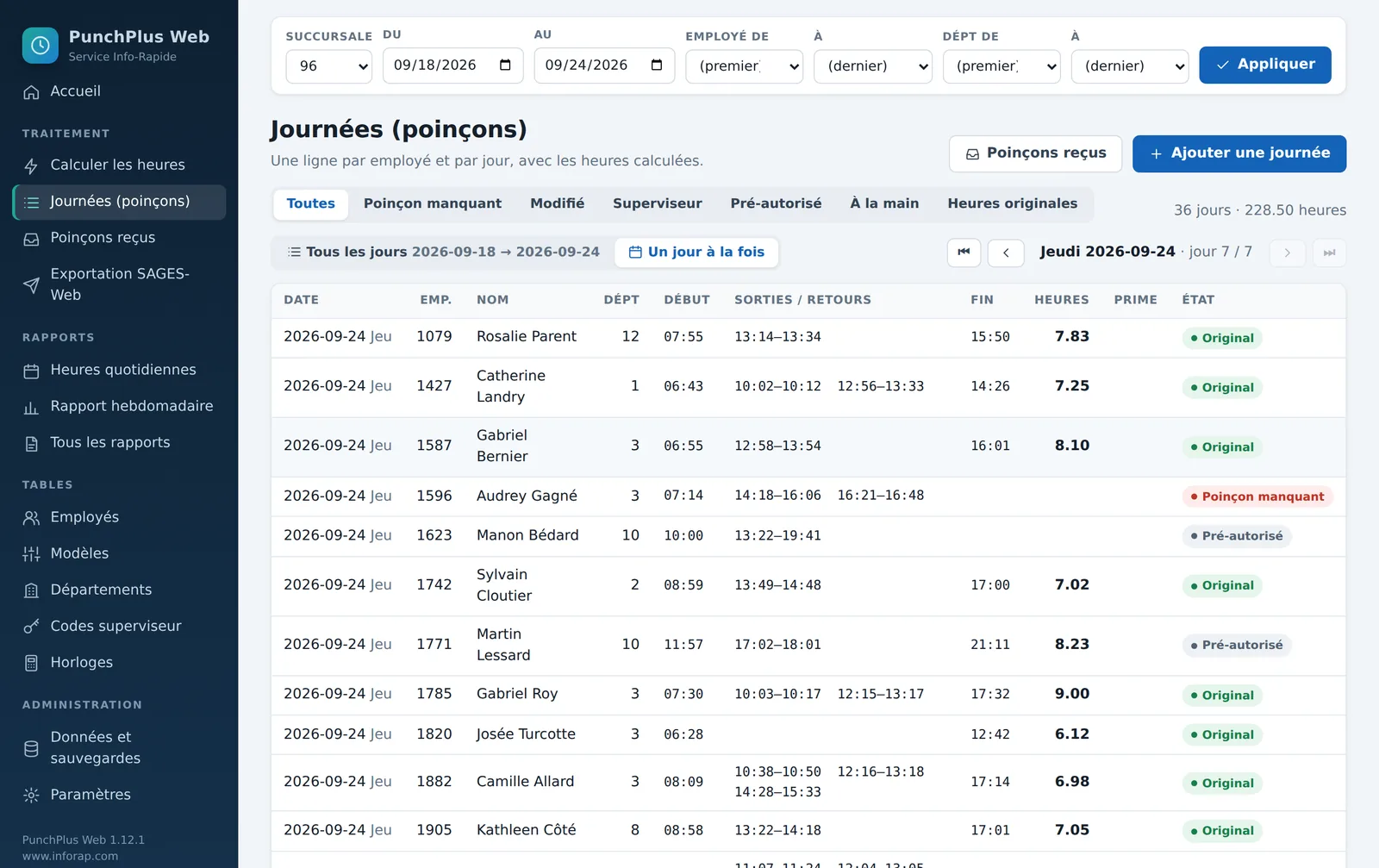The width and height of the screenshot is (1379, 868).
Task: Click the Modèles sliders icon
Action: [x=31, y=554]
